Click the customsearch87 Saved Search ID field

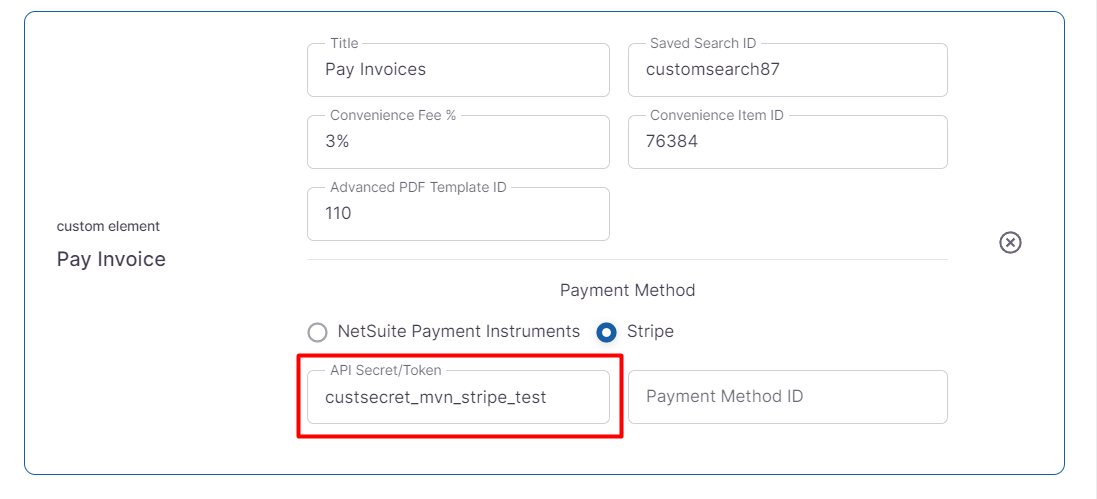(787, 70)
